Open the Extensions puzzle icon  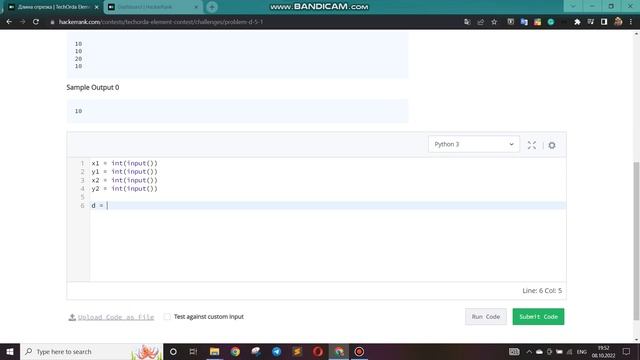coord(577,22)
